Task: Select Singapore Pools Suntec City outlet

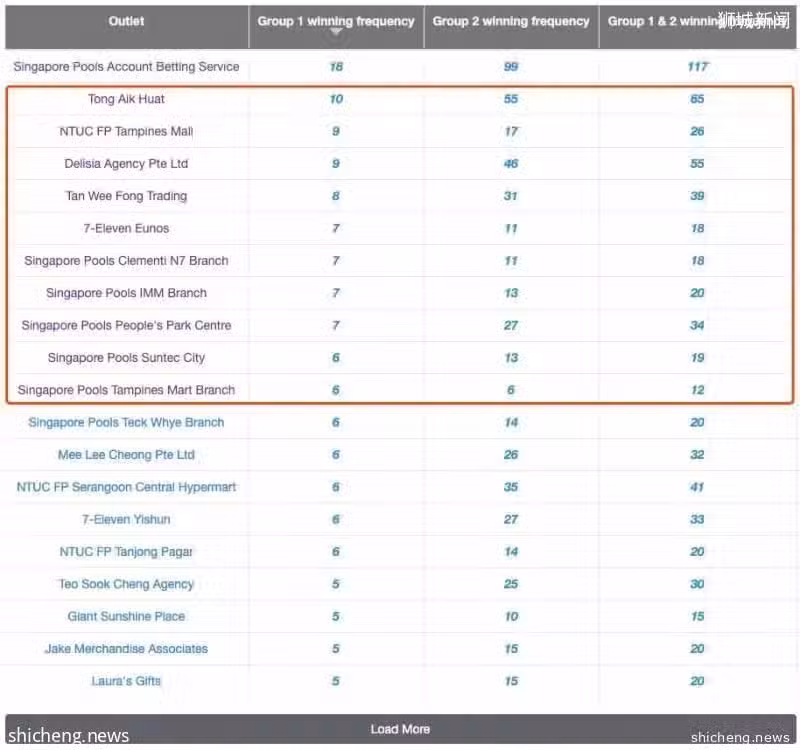Action: click(127, 358)
